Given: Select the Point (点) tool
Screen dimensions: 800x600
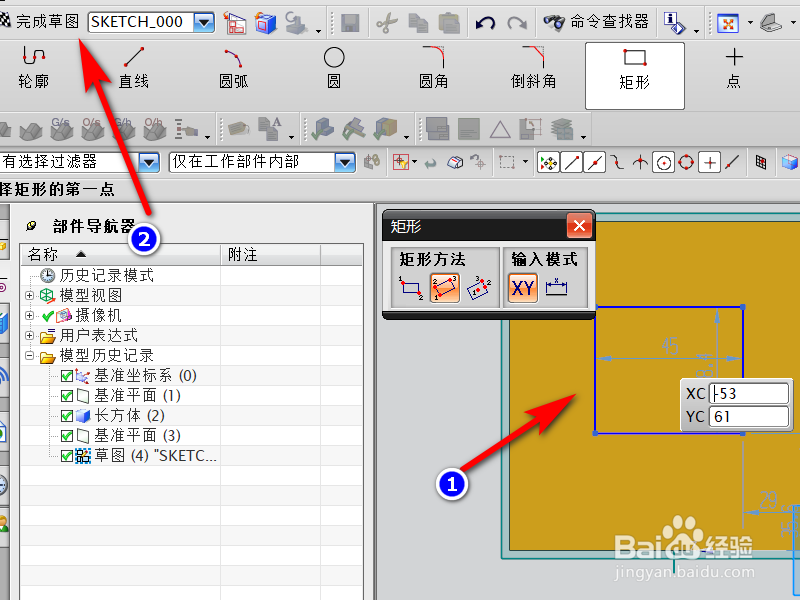Looking at the screenshot, I should point(734,68).
